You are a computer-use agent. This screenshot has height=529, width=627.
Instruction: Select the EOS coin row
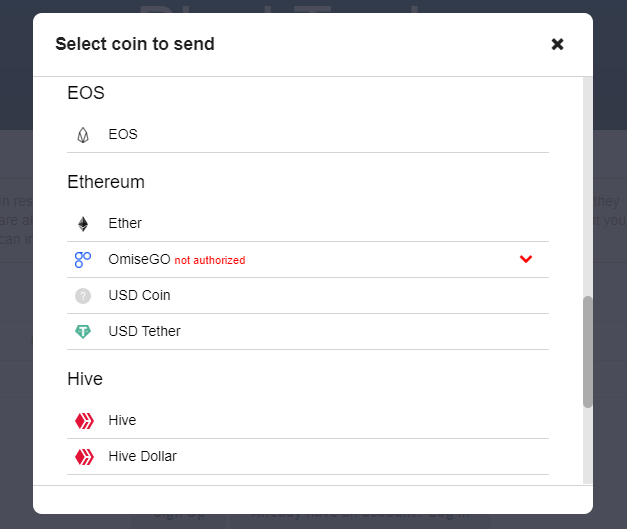pyautogui.click(x=308, y=135)
